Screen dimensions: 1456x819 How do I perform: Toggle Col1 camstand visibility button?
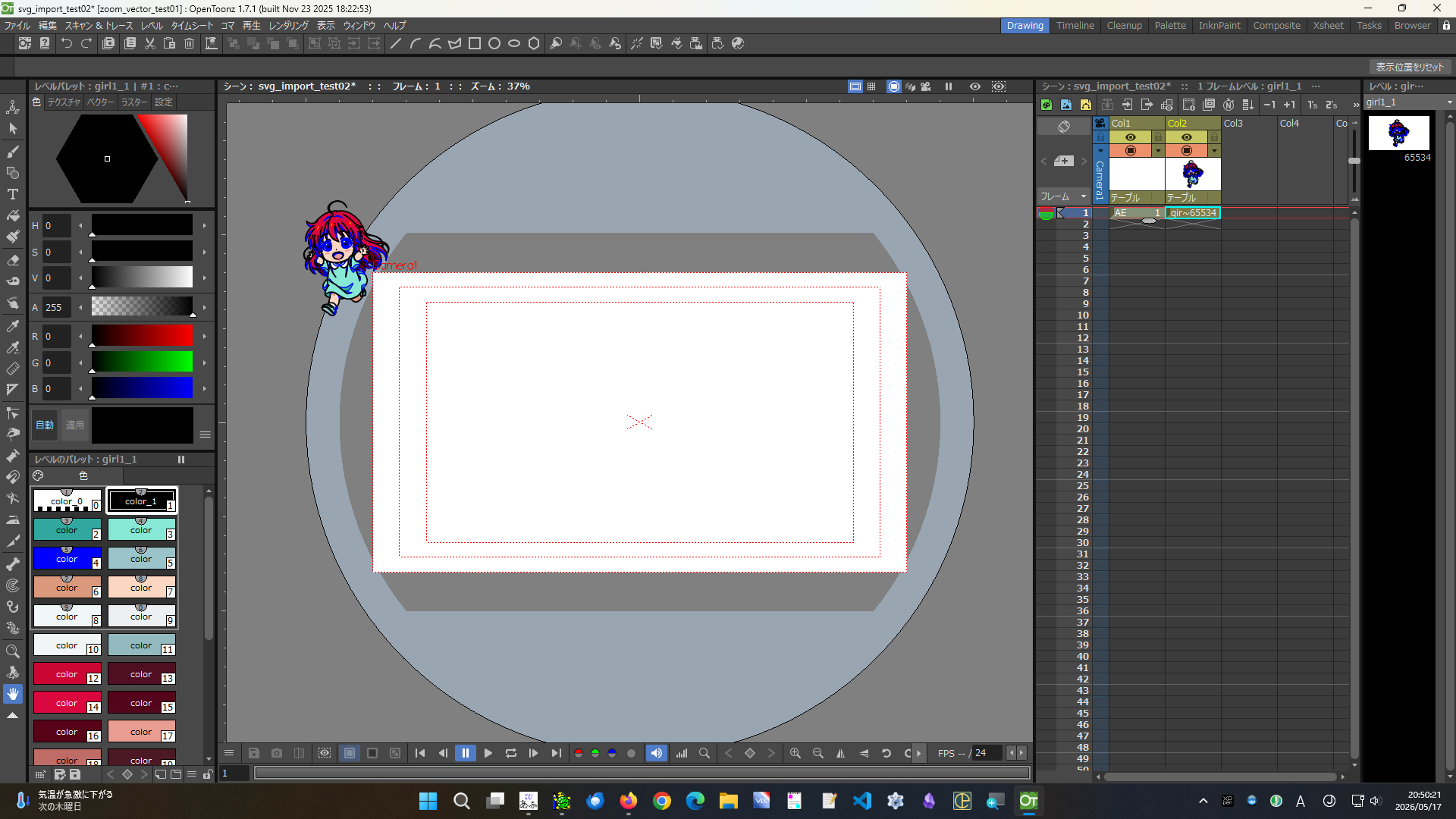tap(1131, 151)
